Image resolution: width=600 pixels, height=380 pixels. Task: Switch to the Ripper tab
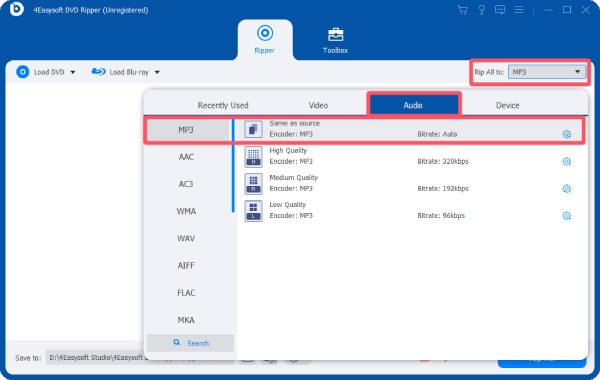point(265,39)
